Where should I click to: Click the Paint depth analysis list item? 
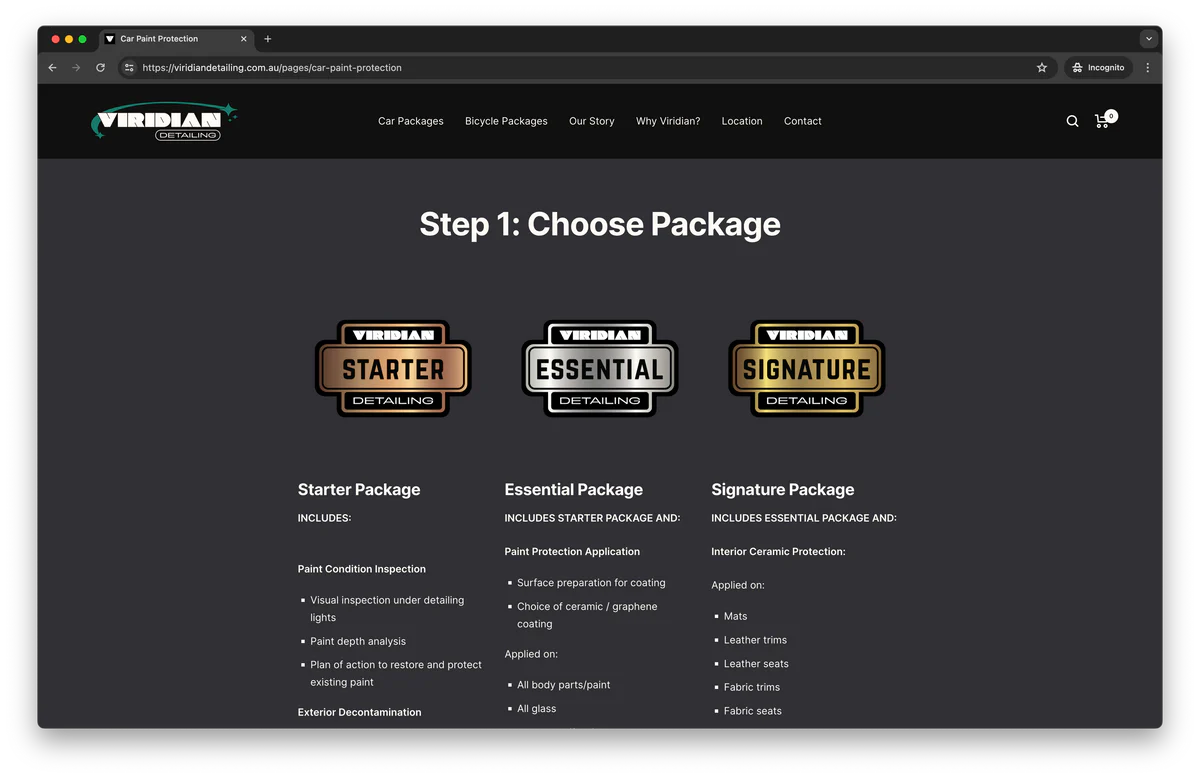coord(358,641)
